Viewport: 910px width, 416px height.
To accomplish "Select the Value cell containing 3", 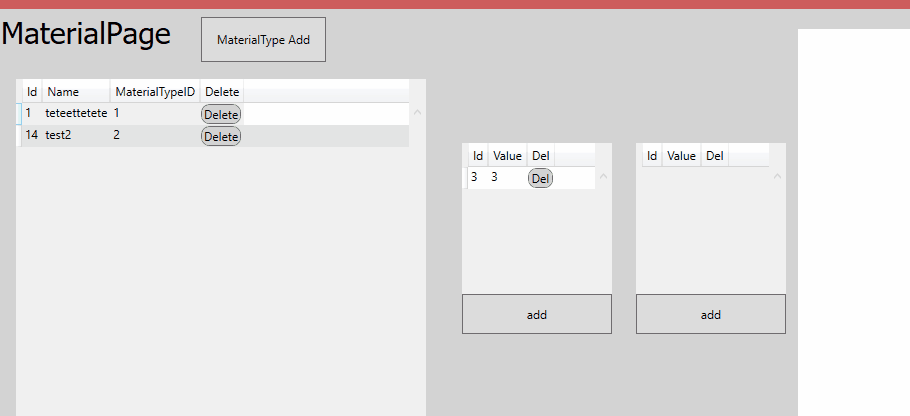I will coord(495,178).
